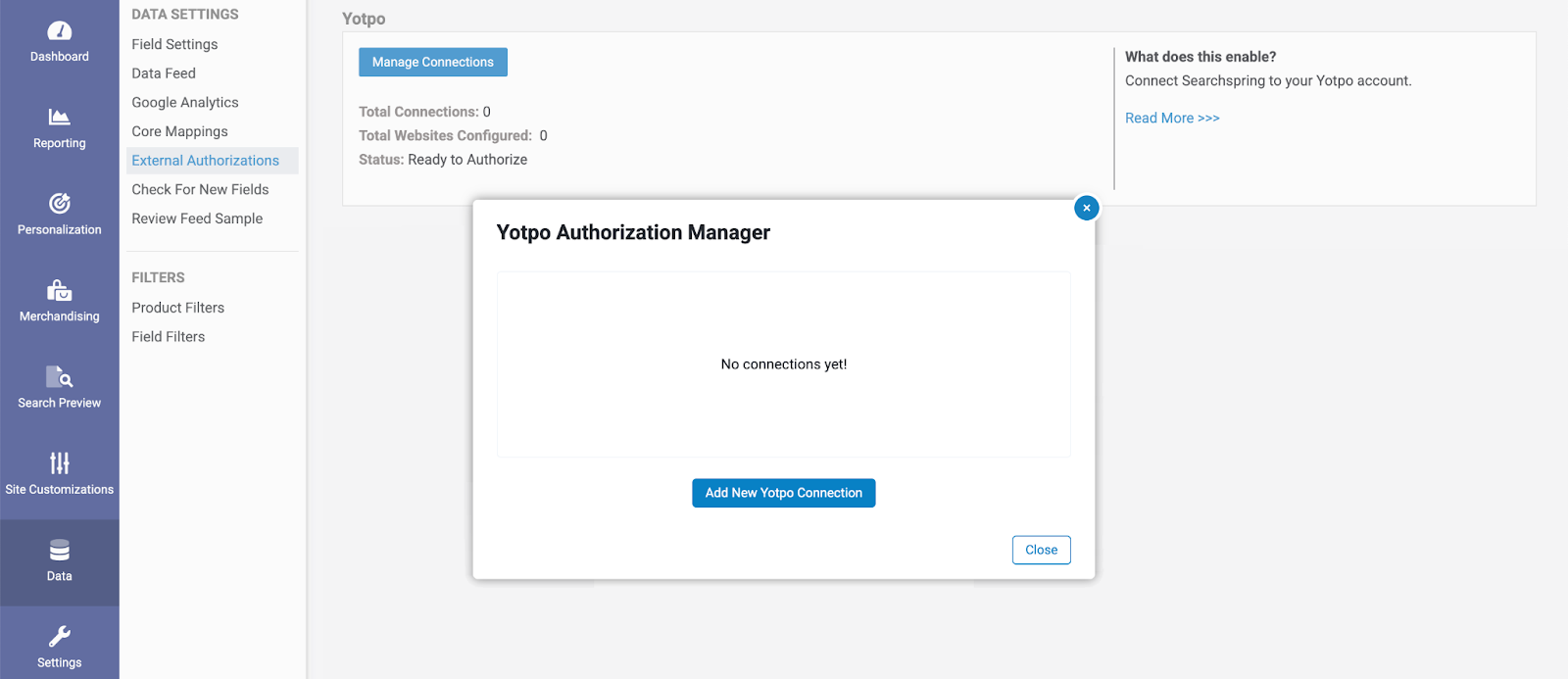1568x679 pixels.
Task: Click the Personalization label in sidebar
Action: (x=59, y=229)
